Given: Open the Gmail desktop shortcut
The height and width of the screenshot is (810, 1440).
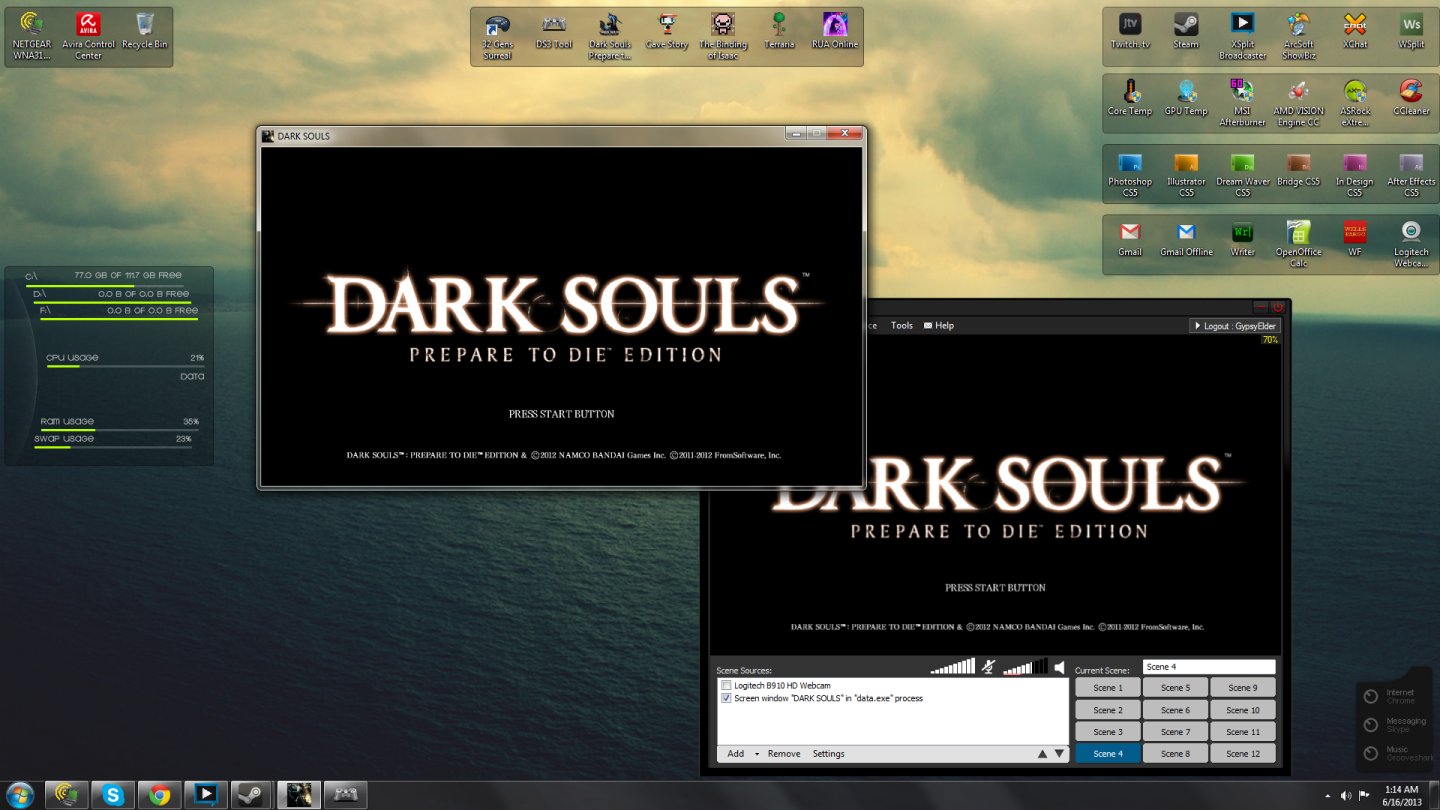Looking at the screenshot, I should click(x=1130, y=238).
